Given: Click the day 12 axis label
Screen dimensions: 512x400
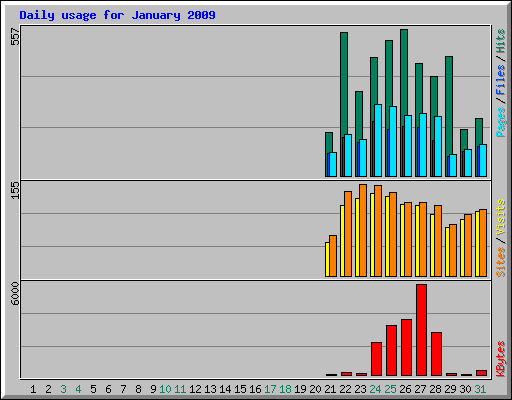Looking at the screenshot, I should coord(195,389).
